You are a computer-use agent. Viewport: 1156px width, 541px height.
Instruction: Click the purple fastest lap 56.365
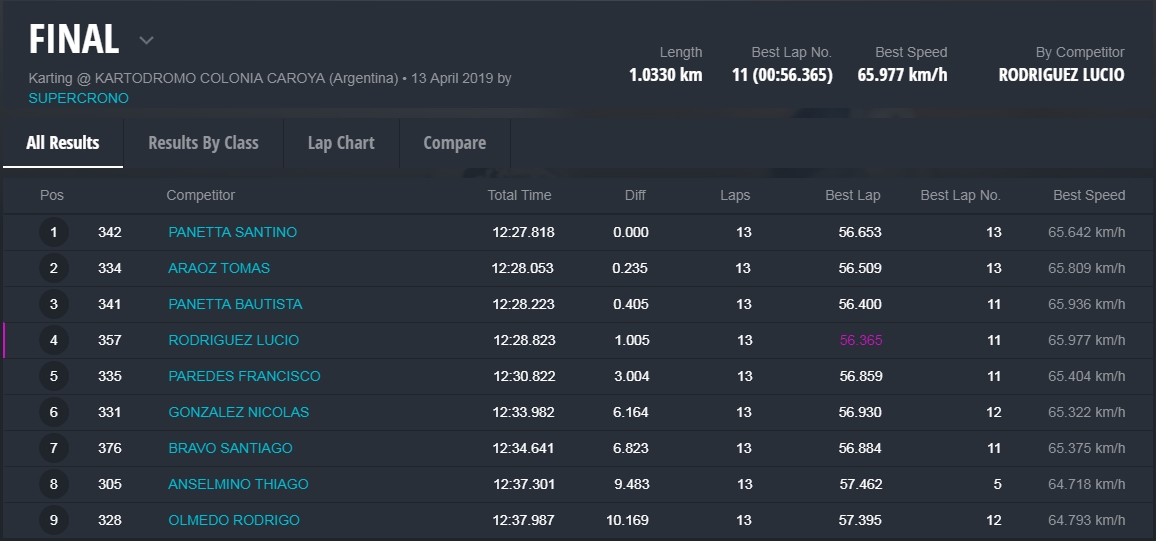(860, 340)
